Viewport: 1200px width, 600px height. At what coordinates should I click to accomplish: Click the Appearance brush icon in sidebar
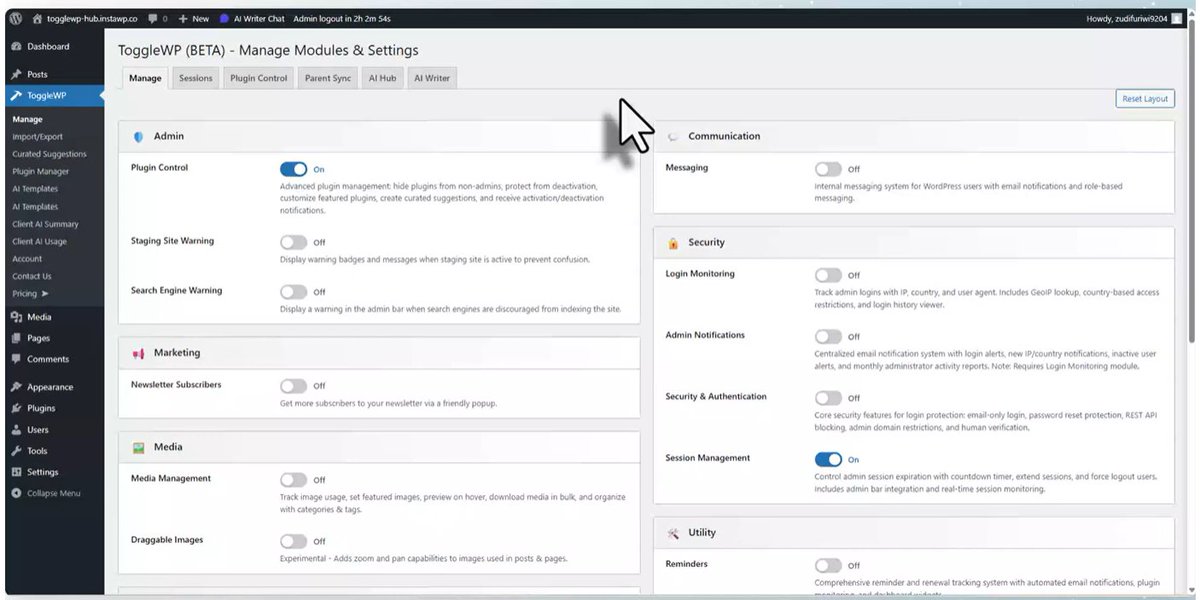[17, 387]
